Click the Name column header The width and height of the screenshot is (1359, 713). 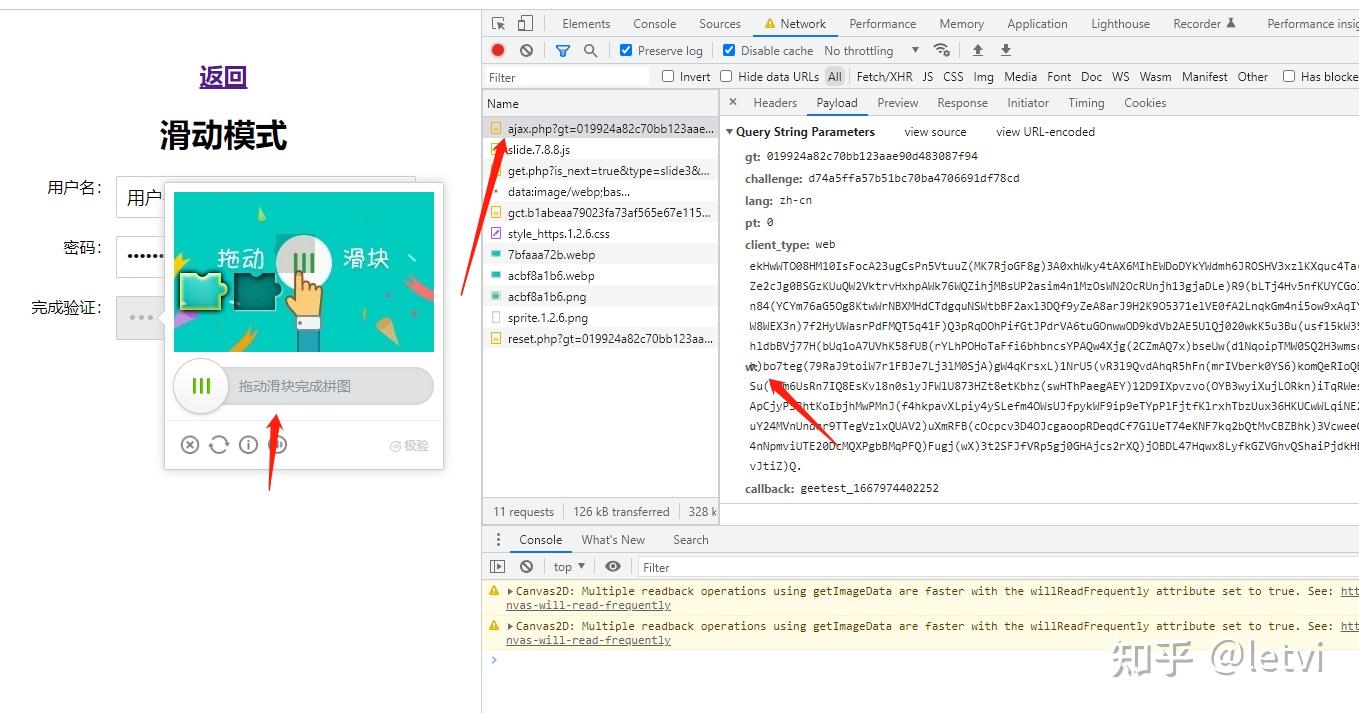coord(600,103)
